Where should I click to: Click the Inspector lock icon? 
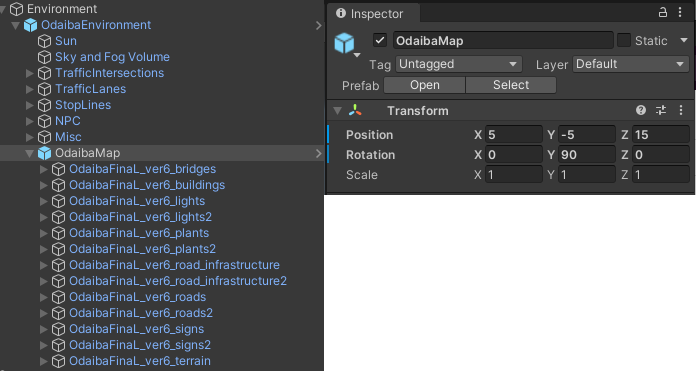pyautogui.click(x=662, y=12)
